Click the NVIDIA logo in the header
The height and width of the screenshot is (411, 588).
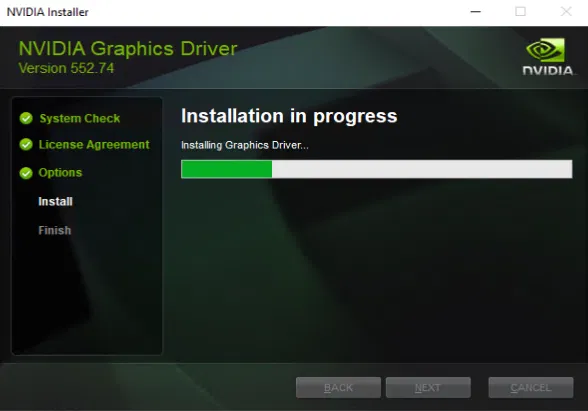pyautogui.click(x=548, y=56)
